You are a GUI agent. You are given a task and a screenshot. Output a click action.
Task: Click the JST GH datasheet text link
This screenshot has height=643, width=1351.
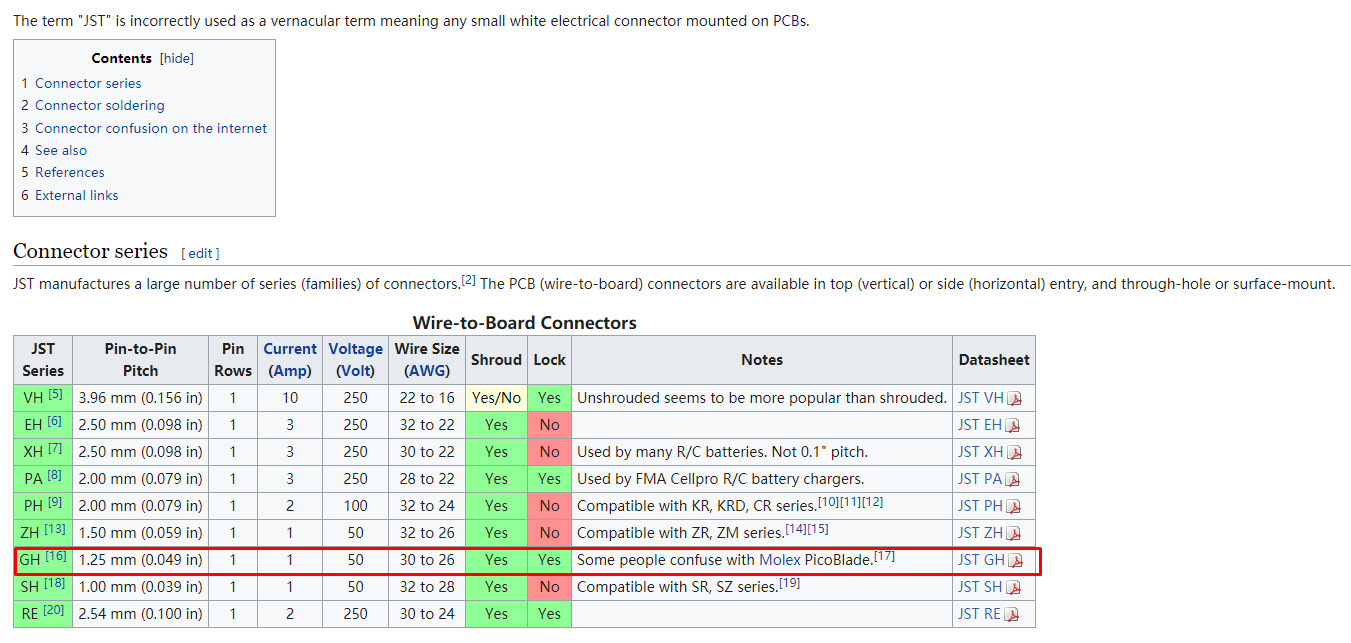click(981, 560)
